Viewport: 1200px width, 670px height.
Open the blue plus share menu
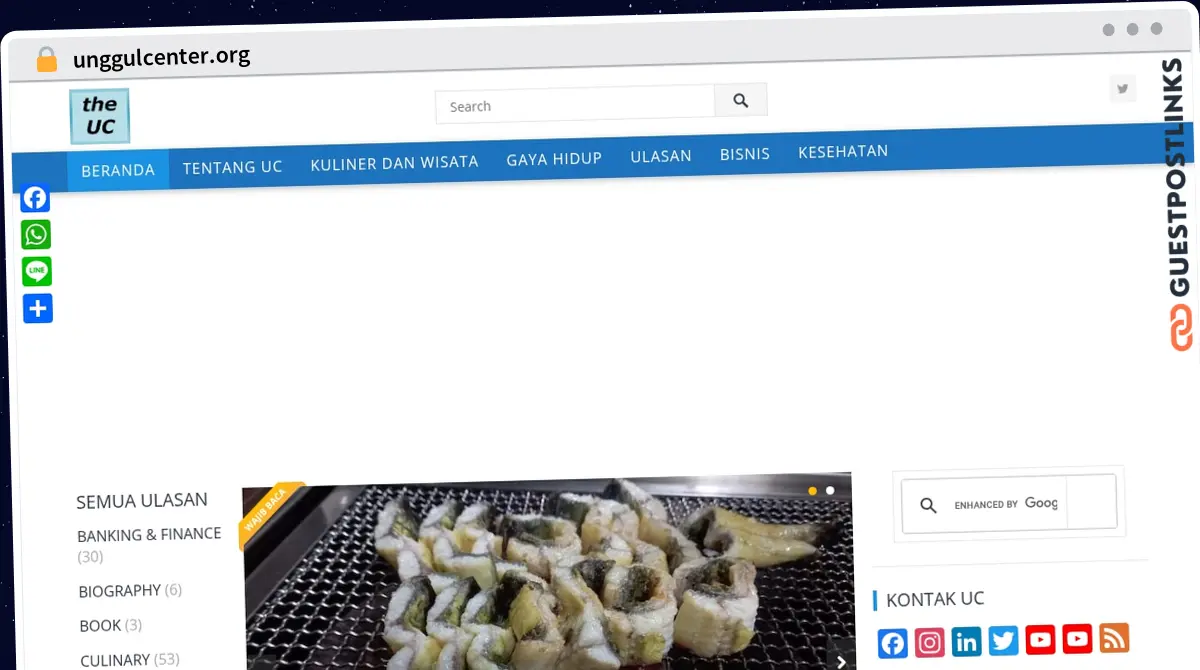(x=38, y=308)
